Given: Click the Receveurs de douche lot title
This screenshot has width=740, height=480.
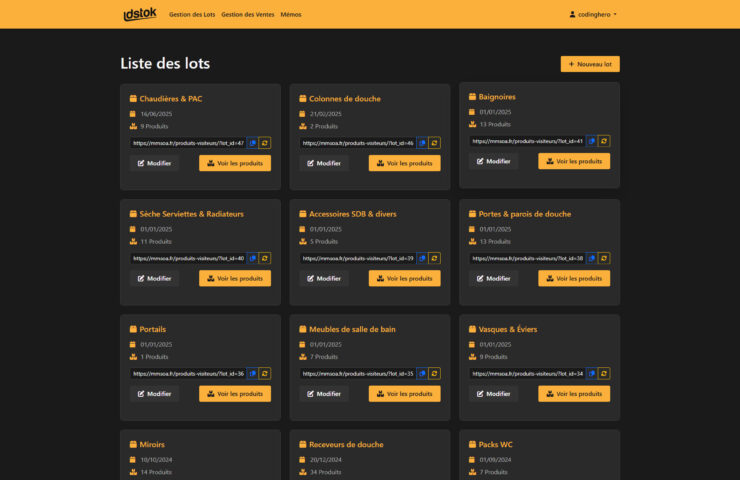Looking at the screenshot, I should (x=346, y=445).
